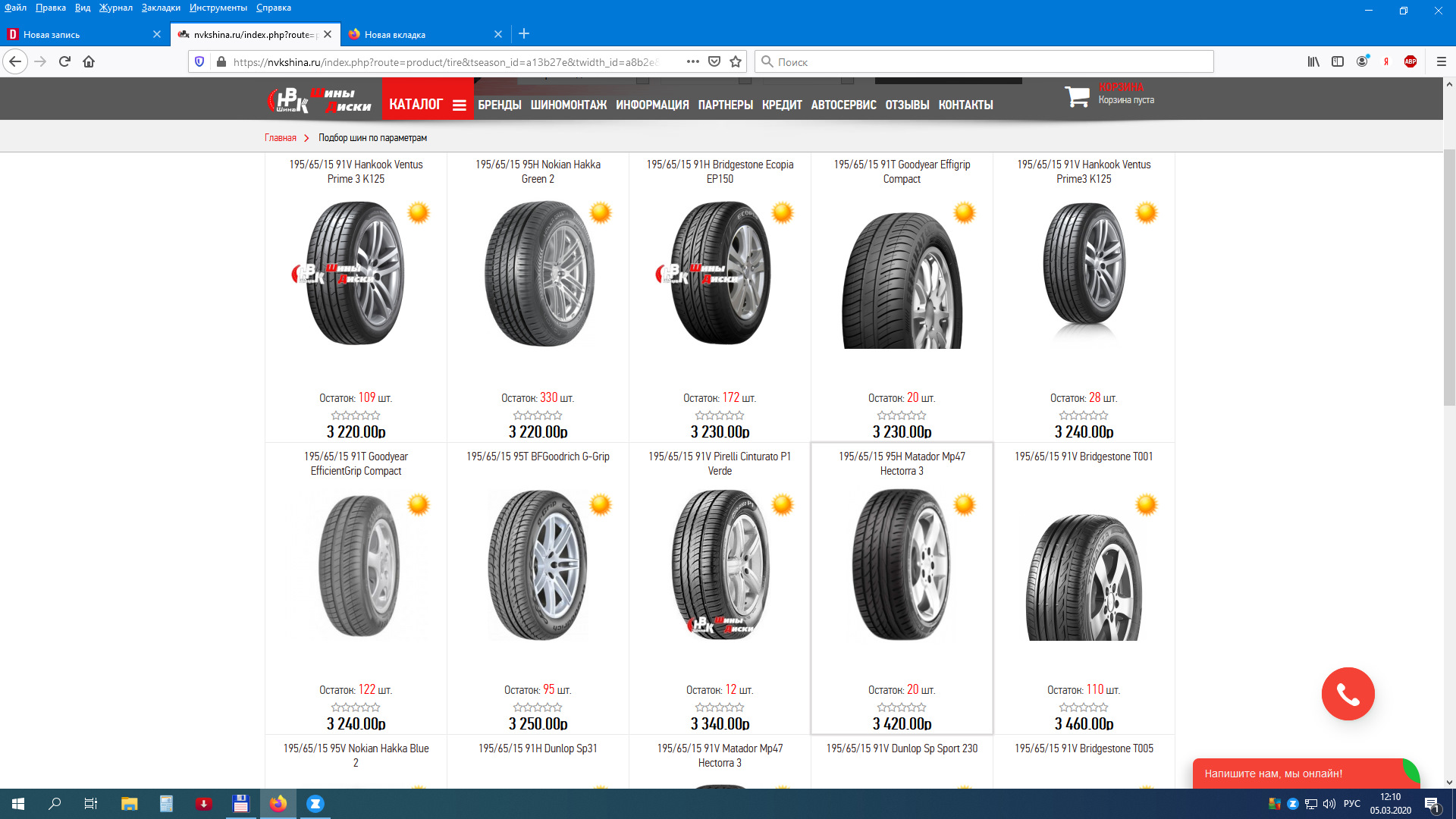The image size is (1456, 819).
Task: Open Windows taskbar search icon
Action: click(55, 804)
